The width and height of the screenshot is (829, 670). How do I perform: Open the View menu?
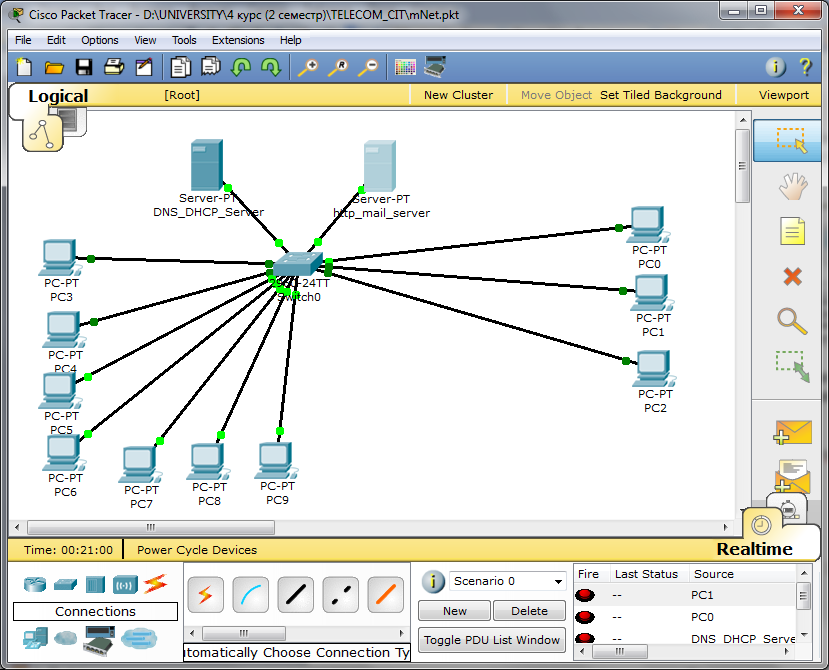point(145,40)
